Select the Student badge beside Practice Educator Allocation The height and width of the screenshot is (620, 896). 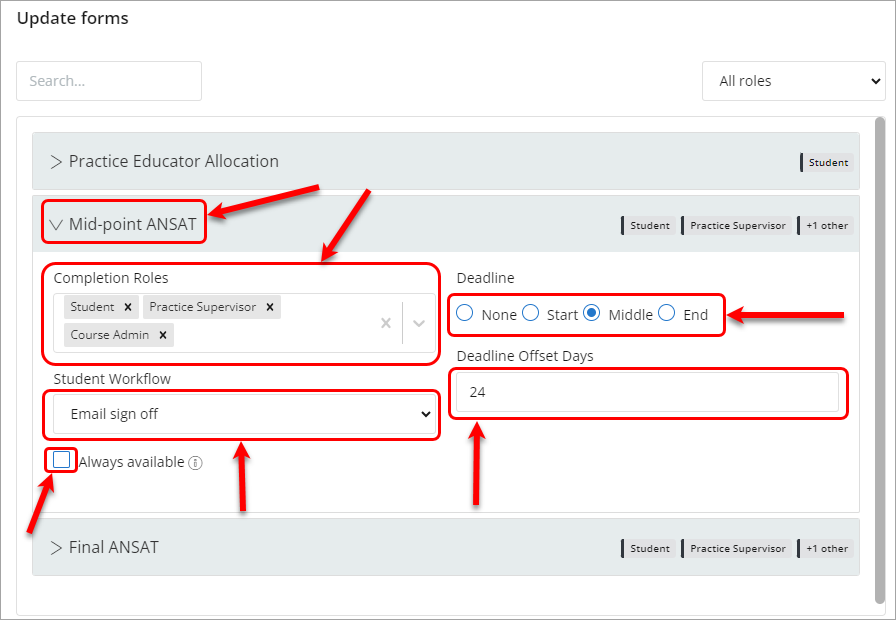(x=827, y=162)
